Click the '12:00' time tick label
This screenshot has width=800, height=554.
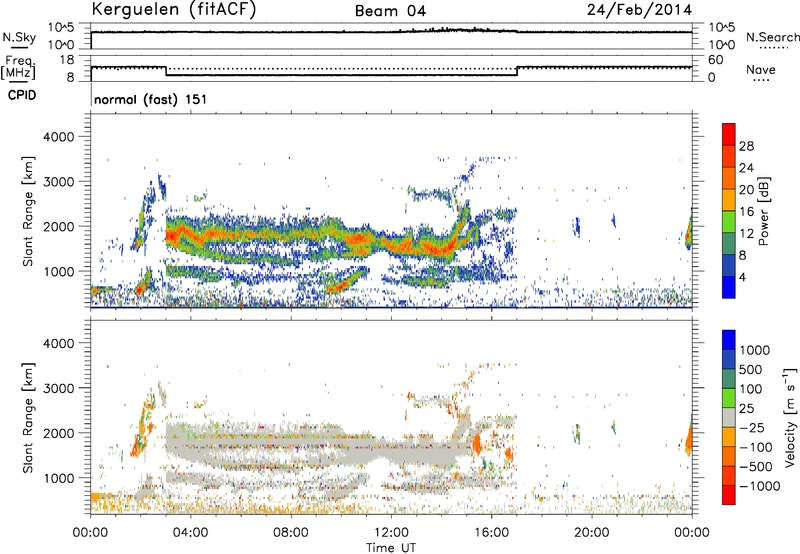pos(391,533)
